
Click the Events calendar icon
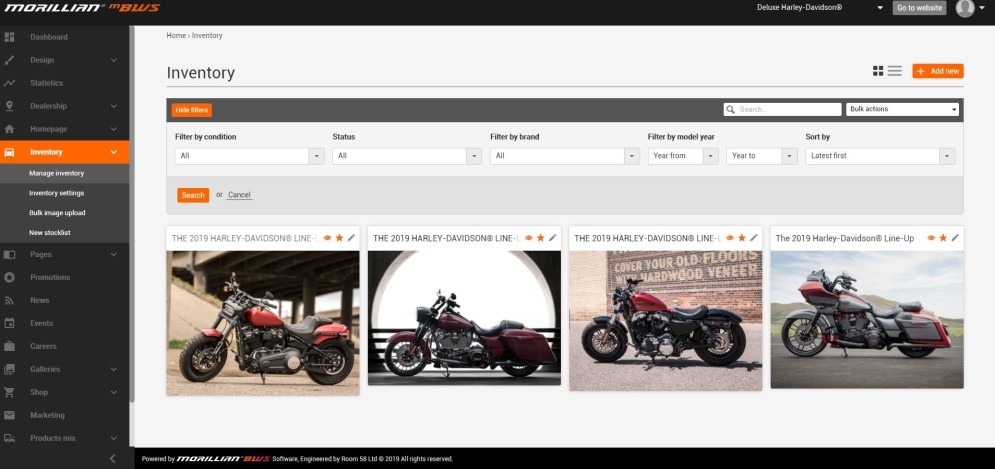click(x=10, y=323)
